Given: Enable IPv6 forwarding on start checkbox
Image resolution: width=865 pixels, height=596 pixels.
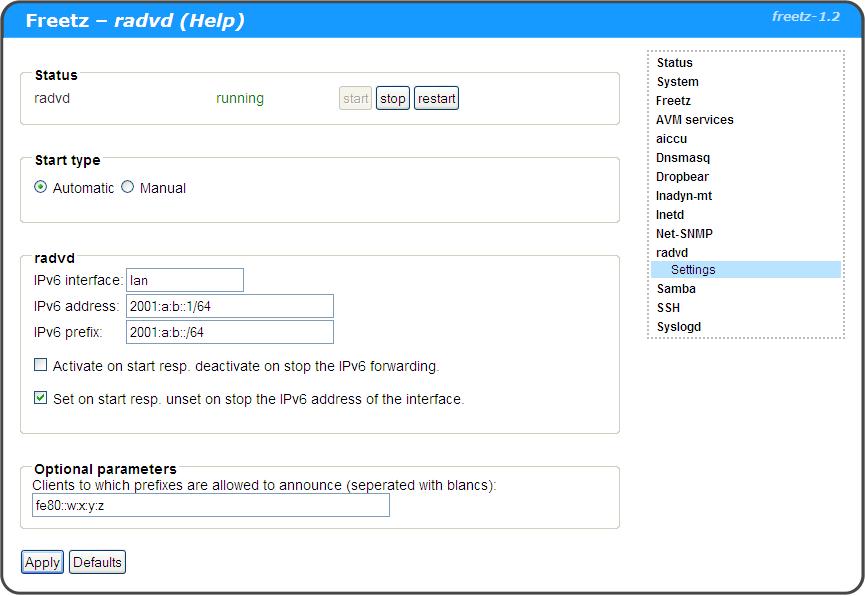Looking at the screenshot, I should 41,366.
